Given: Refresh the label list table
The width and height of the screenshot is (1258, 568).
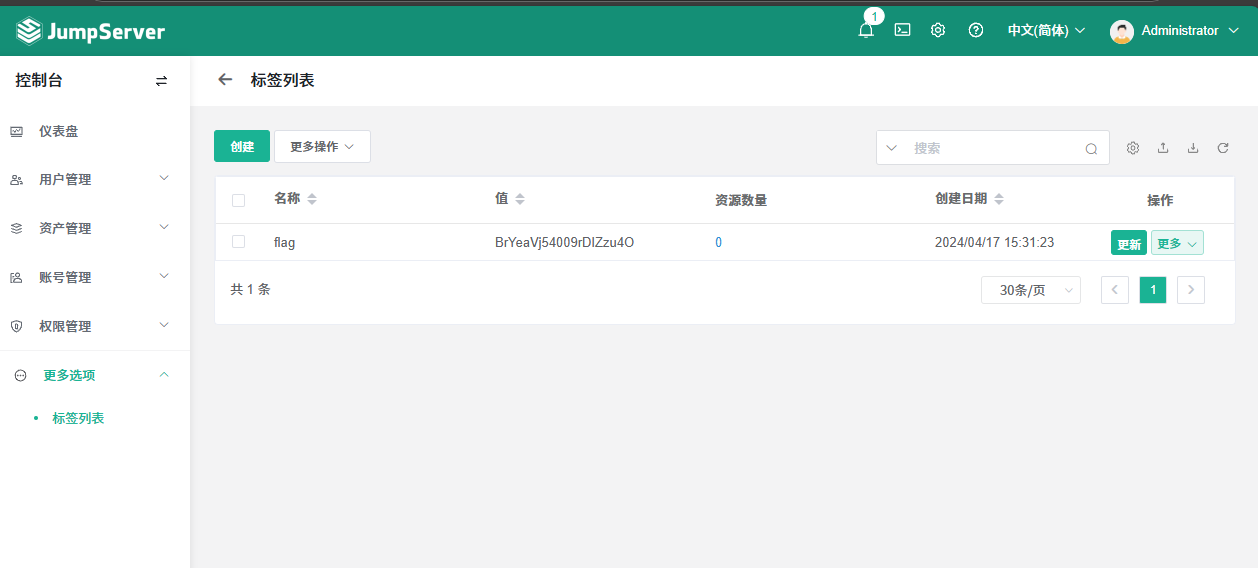Looking at the screenshot, I should tap(1223, 148).
